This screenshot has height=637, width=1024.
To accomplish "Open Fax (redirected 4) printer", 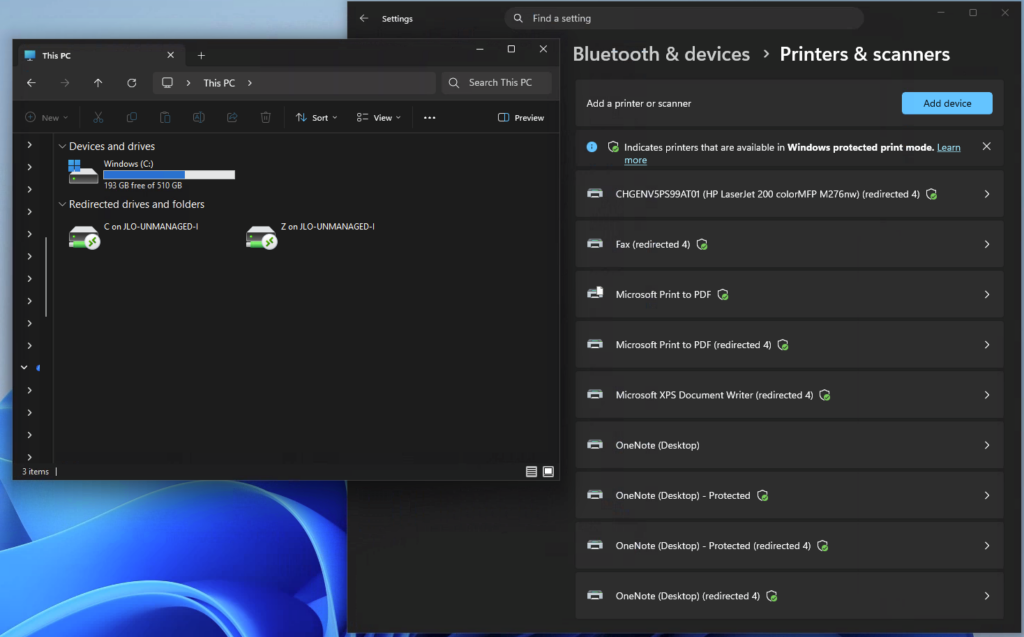I will [789, 244].
